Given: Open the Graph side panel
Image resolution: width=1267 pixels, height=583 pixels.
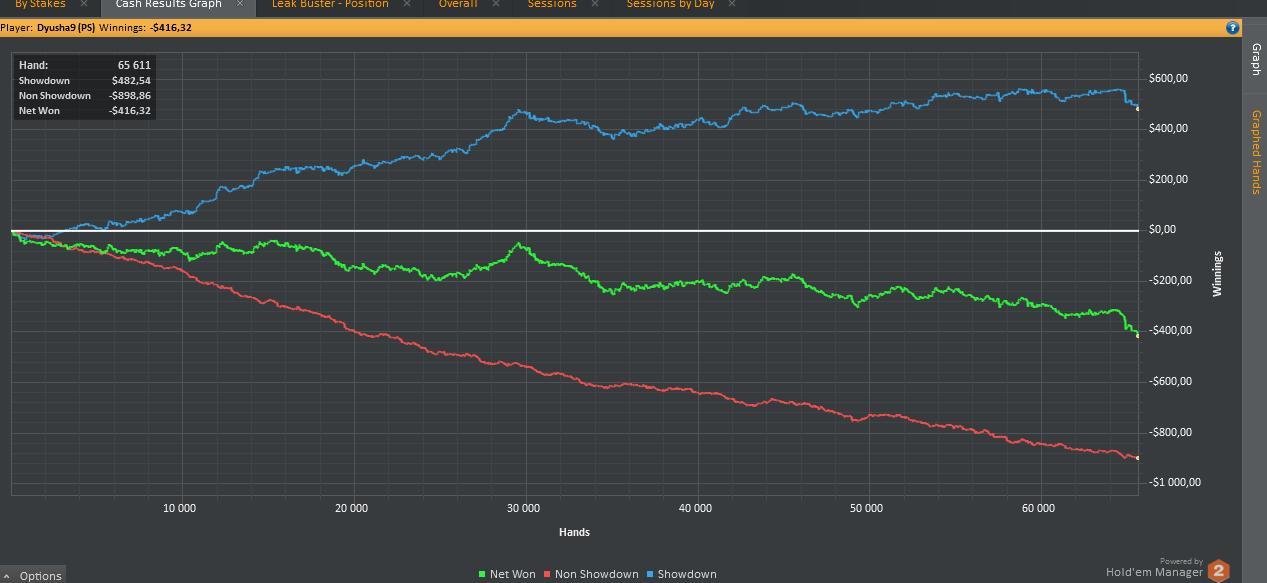Looking at the screenshot, I should click(1256, 60).
